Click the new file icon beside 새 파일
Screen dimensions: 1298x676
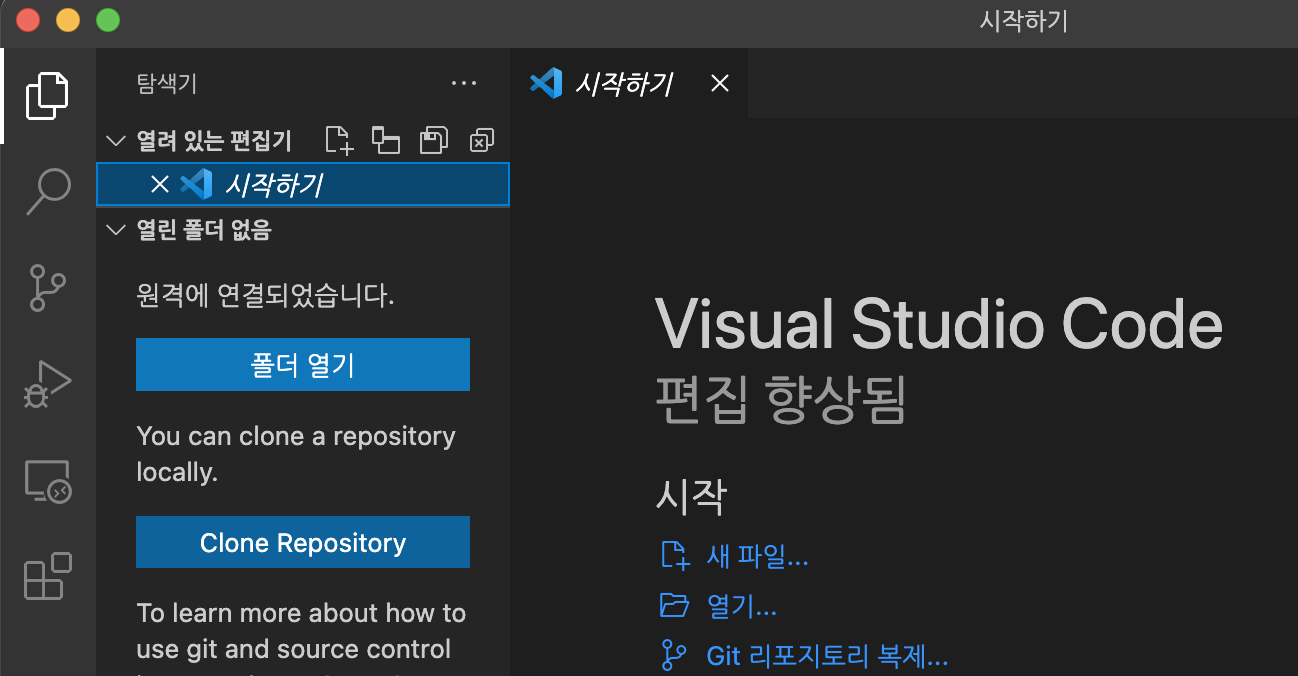[x=675, y=556]
